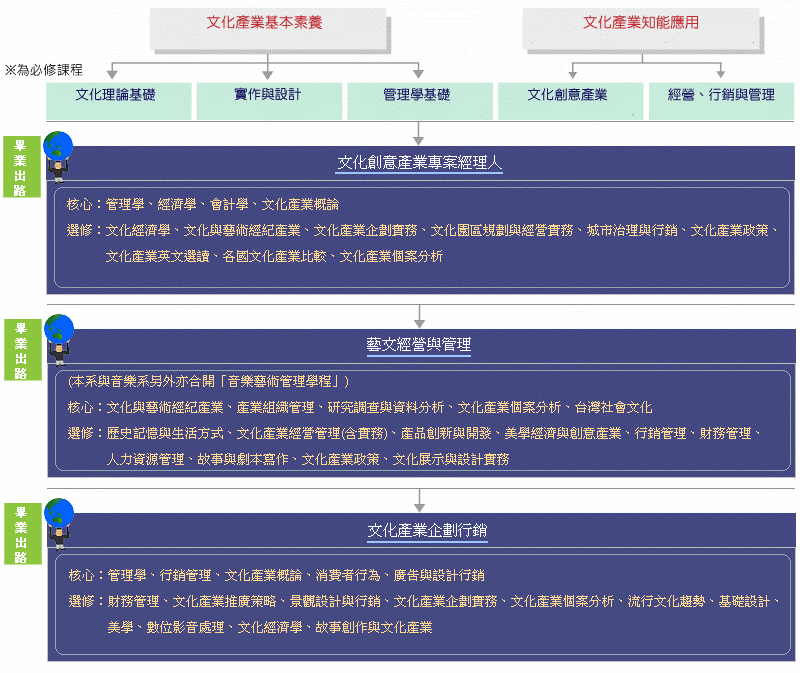Select the 文化產業知能應用 header box
The width and height of the screenshot is (800, 673).
coord(641,28)
